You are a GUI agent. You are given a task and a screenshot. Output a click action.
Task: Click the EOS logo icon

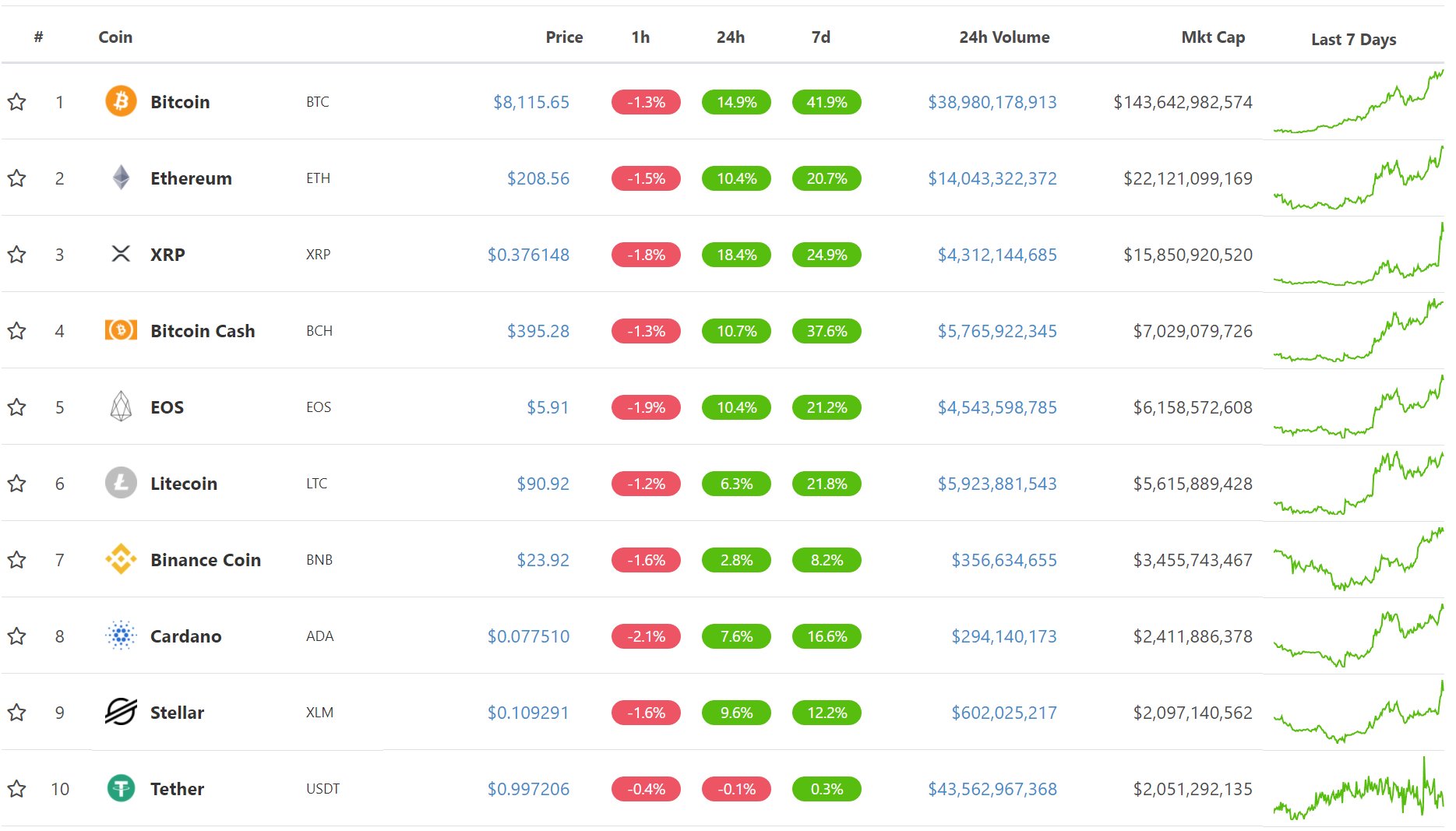tap(121, 407)
